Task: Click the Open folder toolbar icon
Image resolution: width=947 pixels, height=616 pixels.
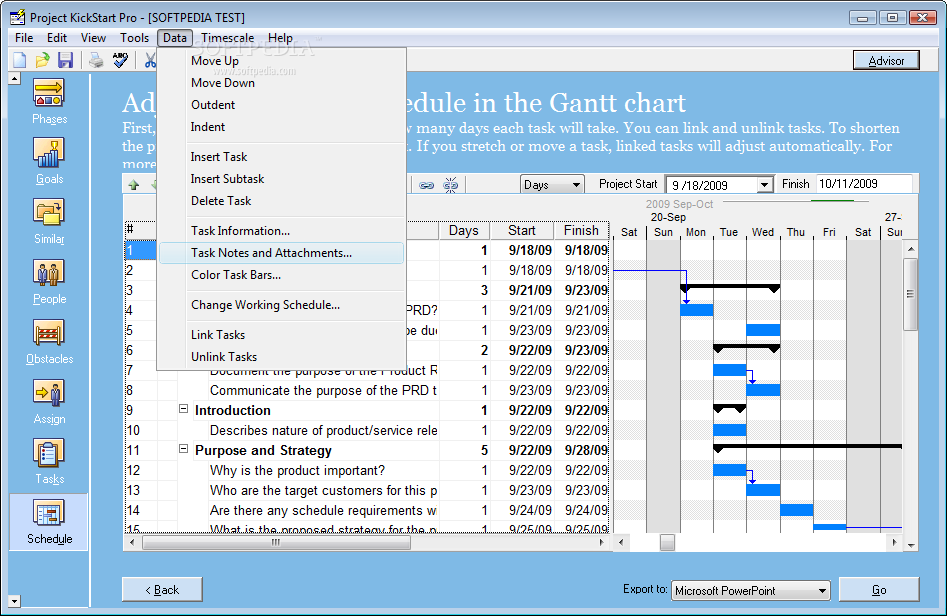Action: pyautogui.click(x=42, y=60)
